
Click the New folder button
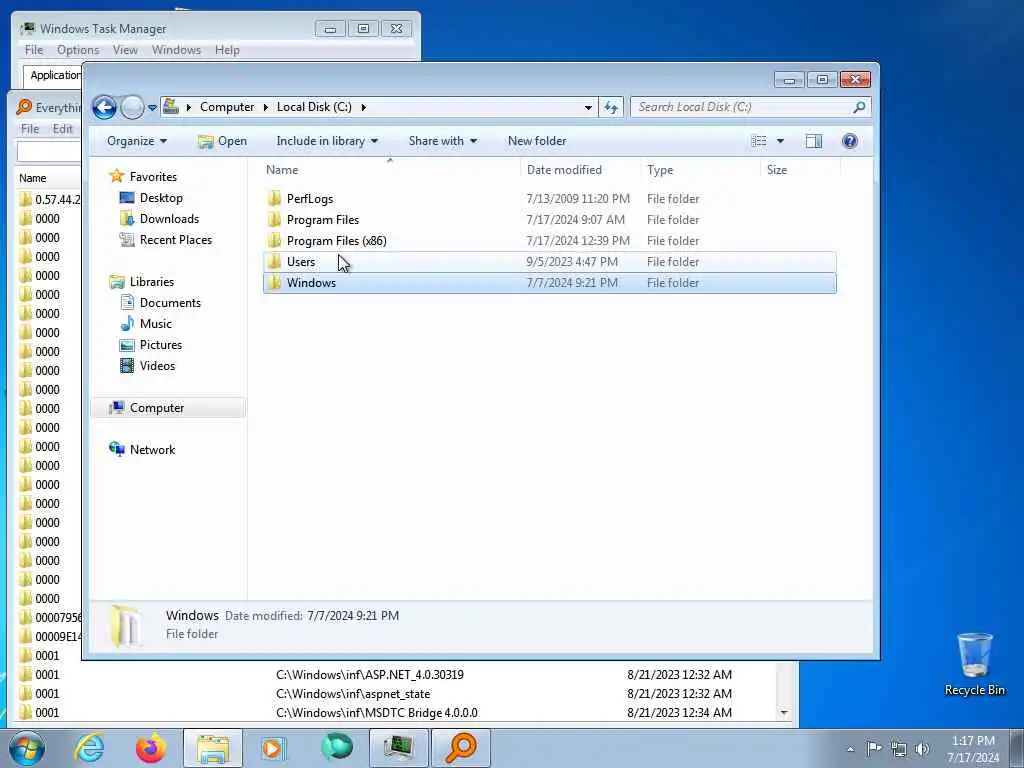pyautogui.click(x=537, y=141)
